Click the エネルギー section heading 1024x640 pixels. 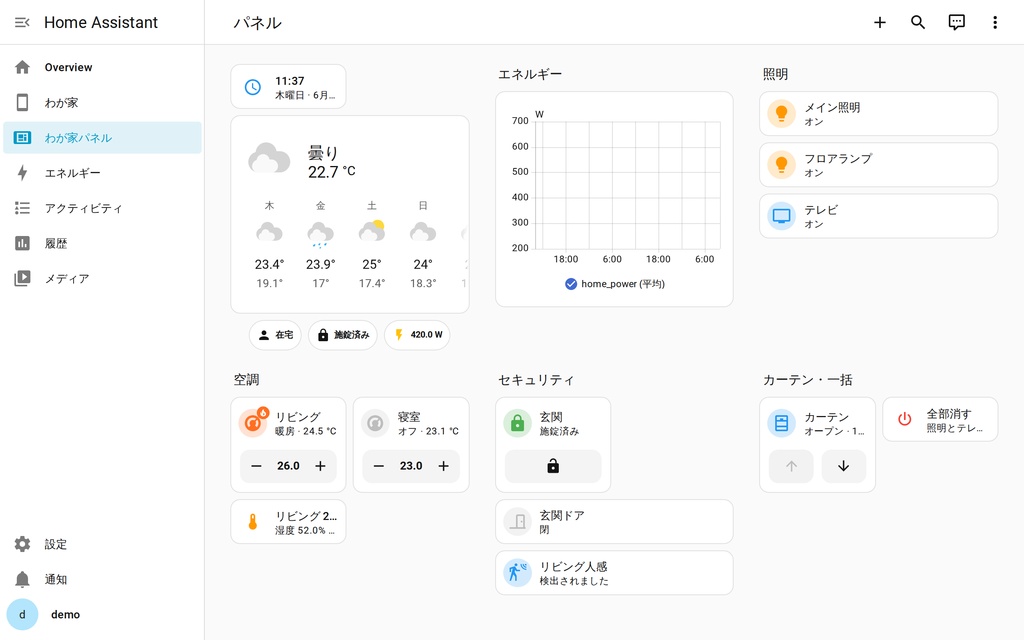pyautogui.click(x=530, y=74)
